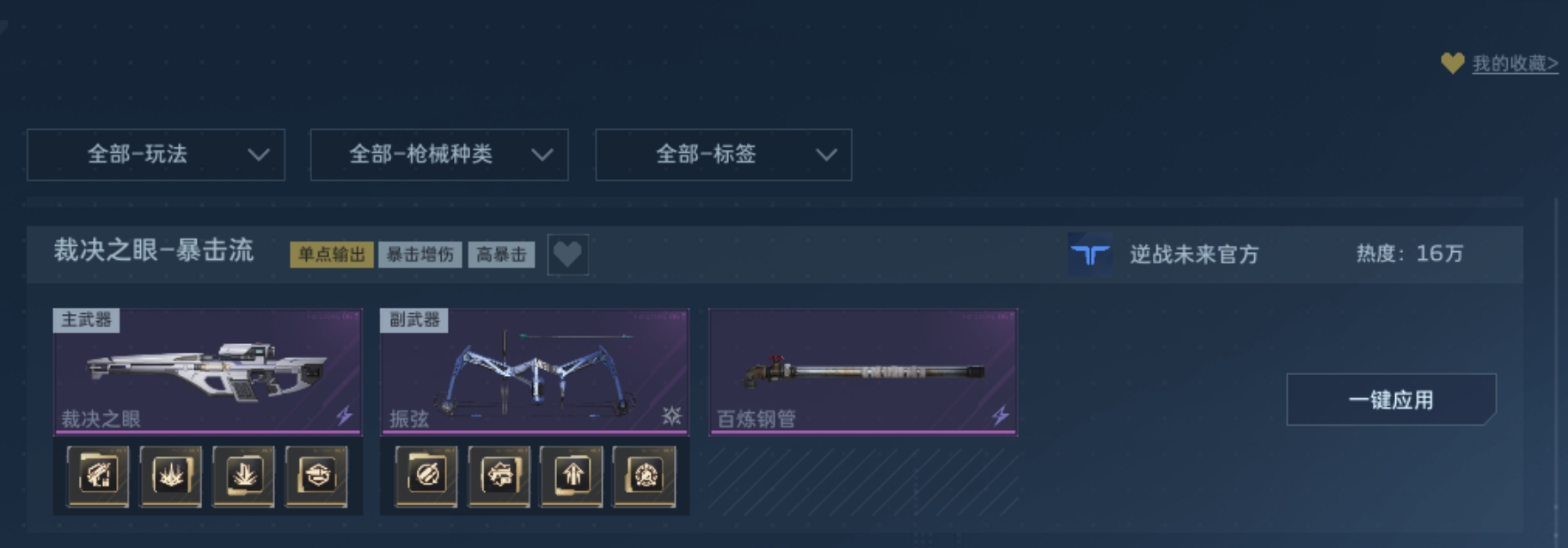Image resolution: width=1568 pixels, height=548 pixels.
Task: Expand the 全部-枪械种类 dropdown
Action: coord(439,155)
